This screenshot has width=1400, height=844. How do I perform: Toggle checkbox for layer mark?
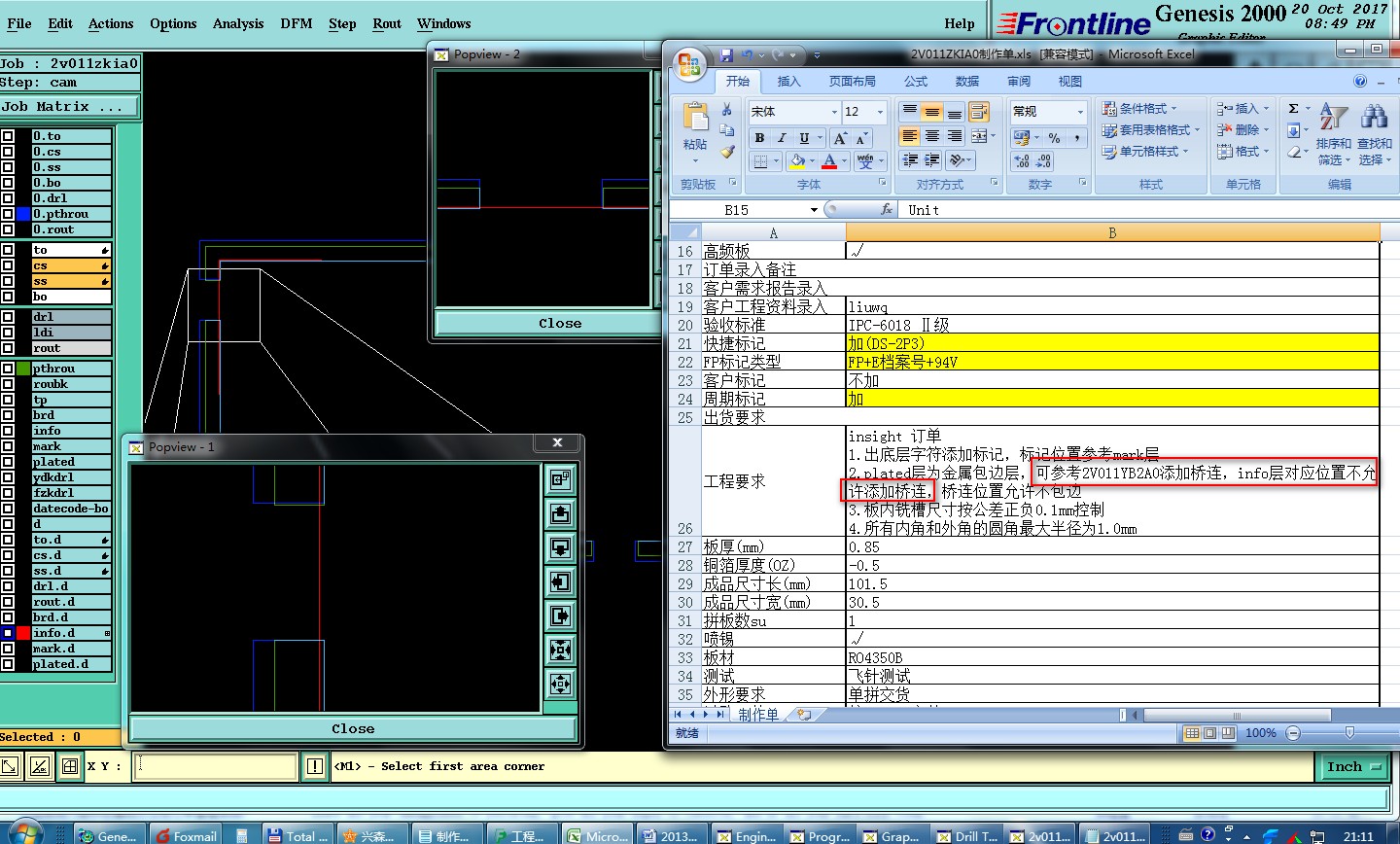pos(8,446)
